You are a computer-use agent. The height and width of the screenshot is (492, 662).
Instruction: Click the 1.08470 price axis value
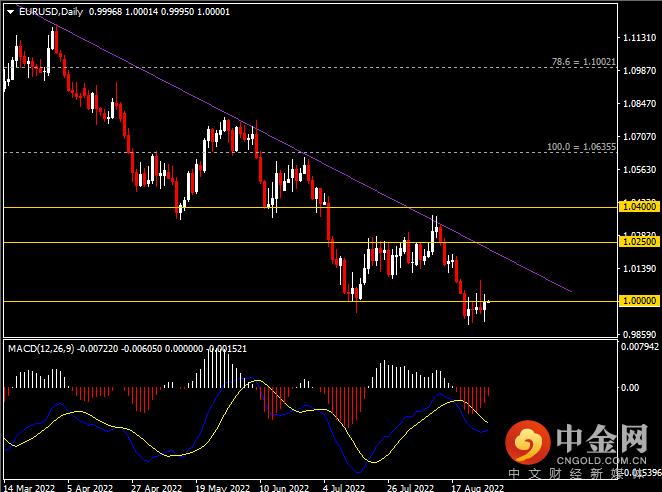click(640, 103)
